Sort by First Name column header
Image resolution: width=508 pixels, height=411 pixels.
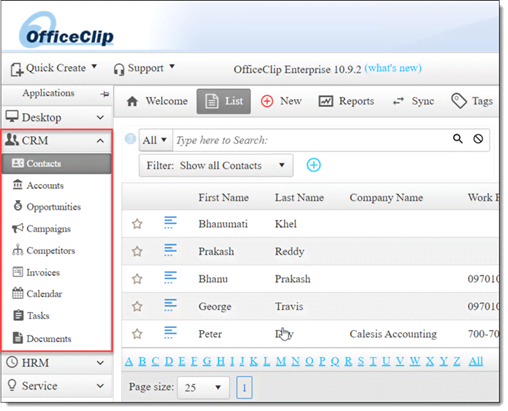(224, 197)
